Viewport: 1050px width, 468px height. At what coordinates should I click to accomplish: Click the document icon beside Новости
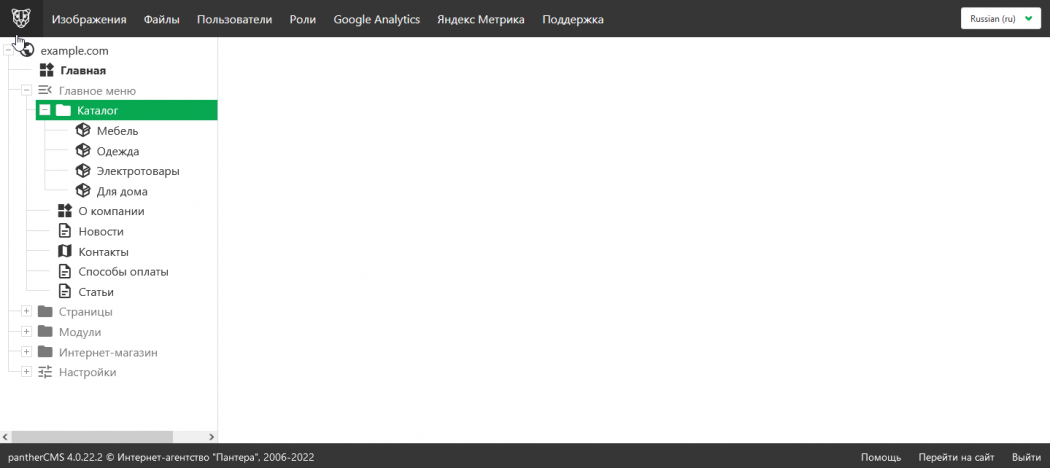click(x=65, y=231)
